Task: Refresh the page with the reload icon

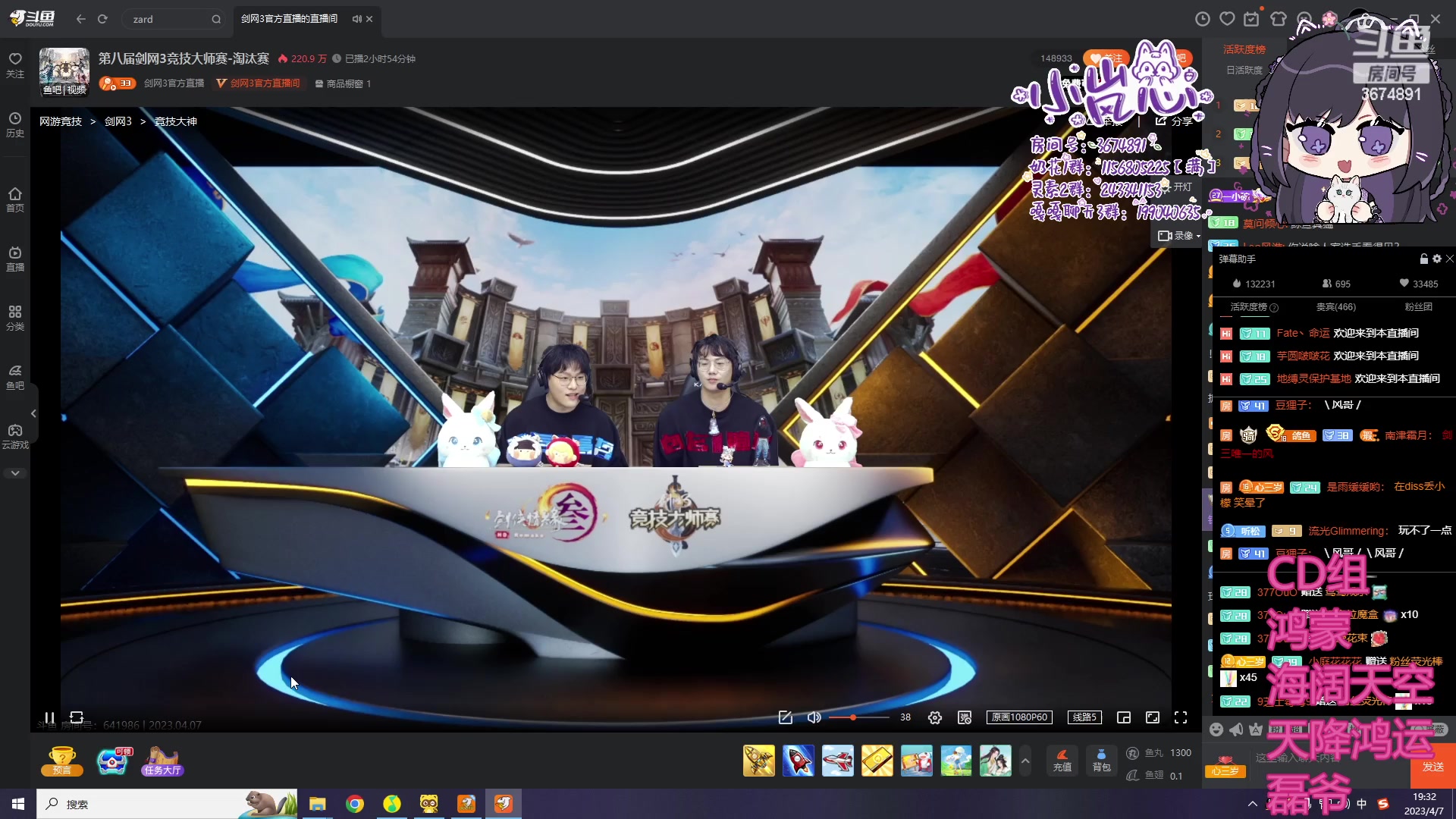Action: [102, 19]
